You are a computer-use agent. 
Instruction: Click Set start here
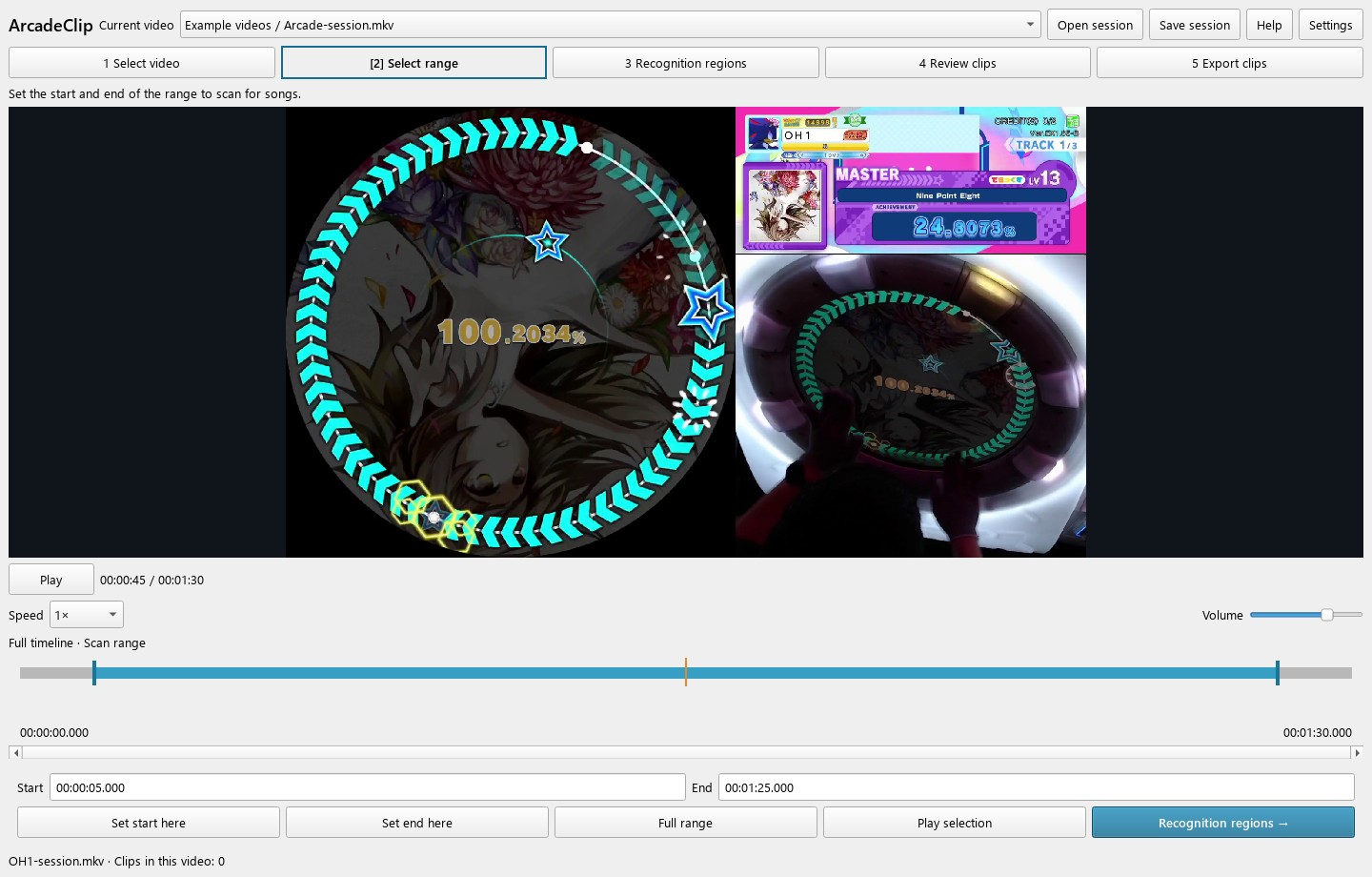[x=149, y=823]
